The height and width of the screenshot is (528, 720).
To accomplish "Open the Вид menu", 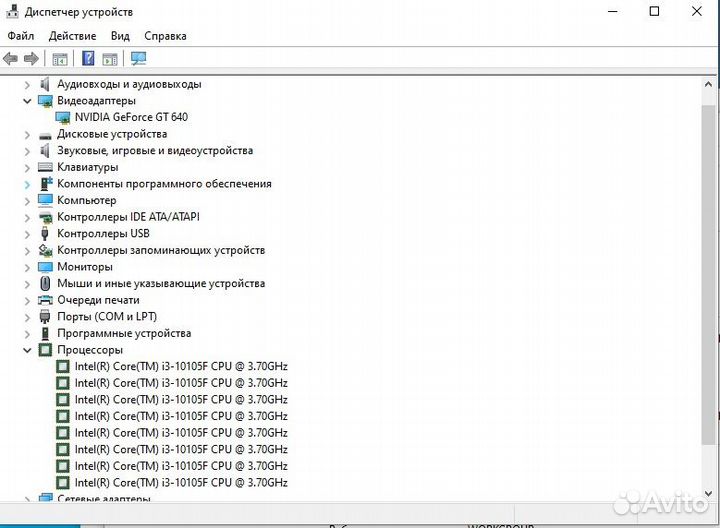I will point(120,36).
